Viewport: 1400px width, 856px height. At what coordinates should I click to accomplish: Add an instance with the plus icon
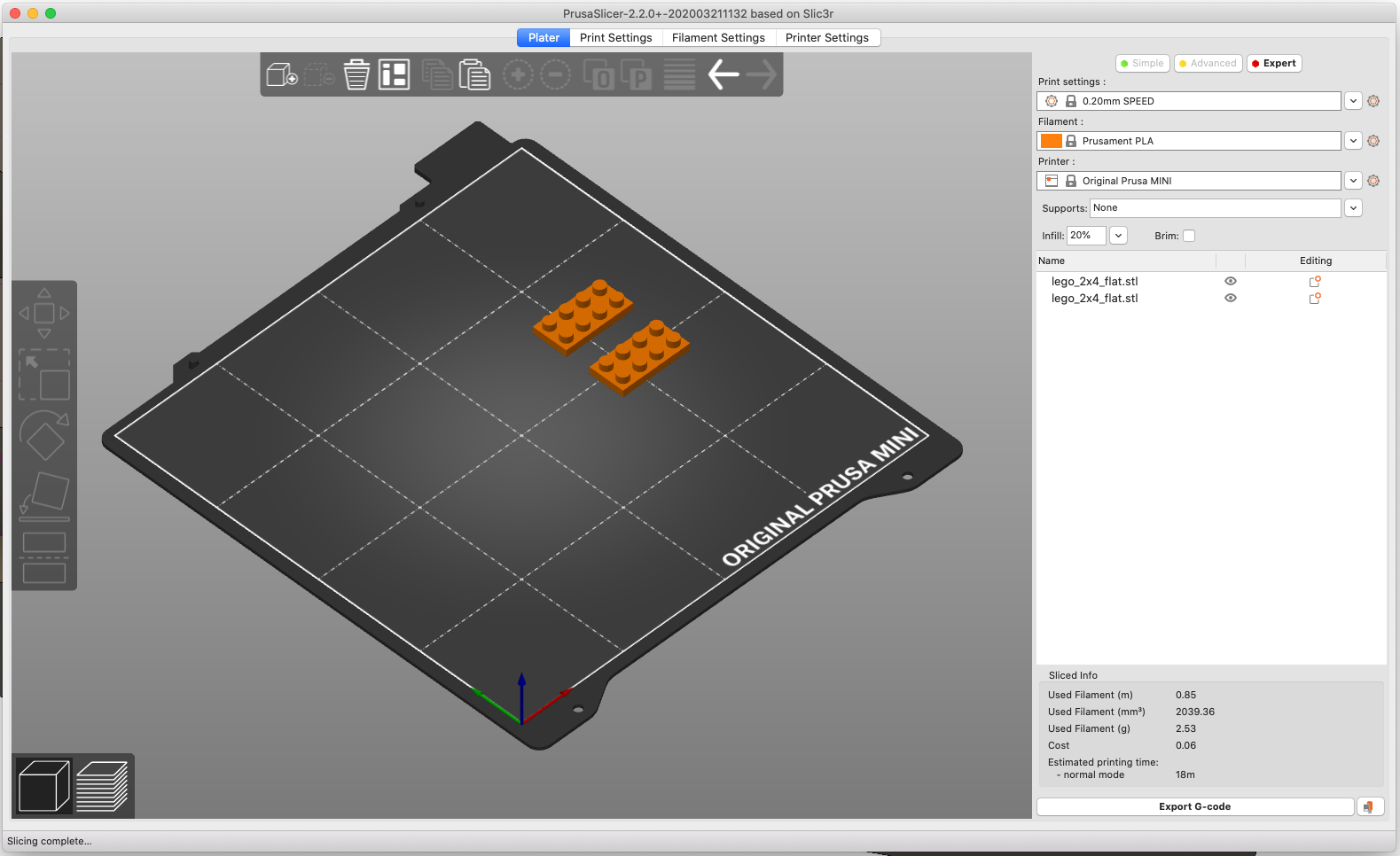click(x=518, y=74)
